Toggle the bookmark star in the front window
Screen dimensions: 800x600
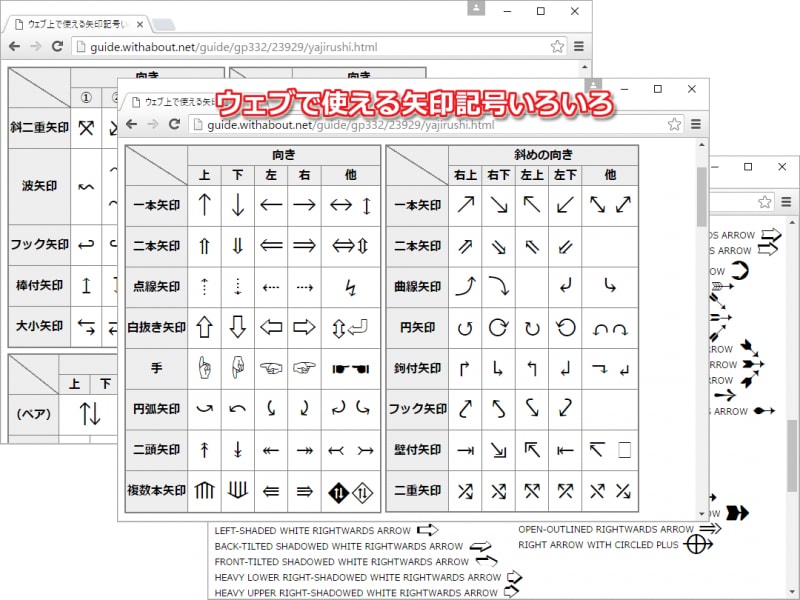(x=675, y=123)
